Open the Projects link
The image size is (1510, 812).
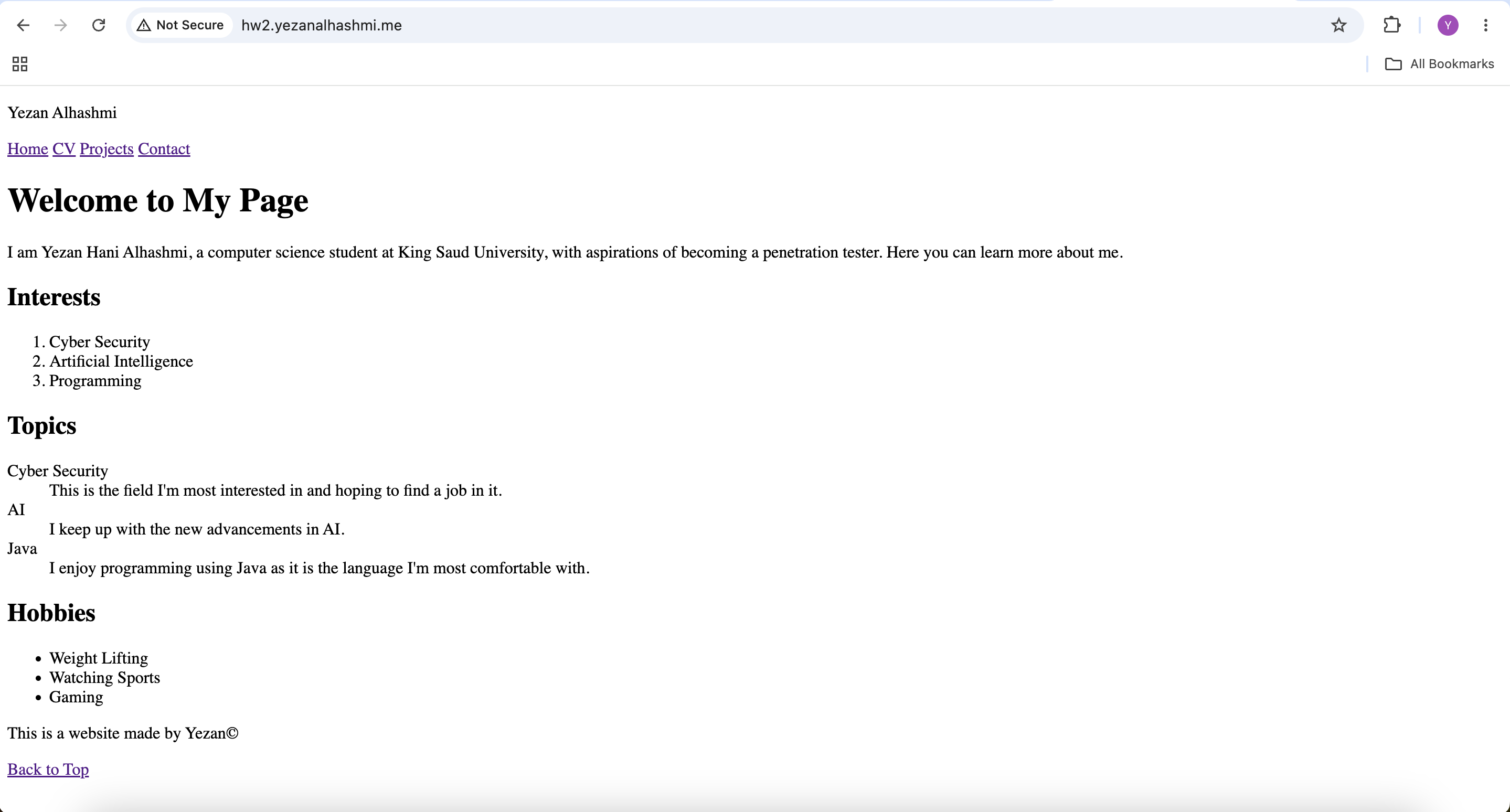click(x=107, y=149)
